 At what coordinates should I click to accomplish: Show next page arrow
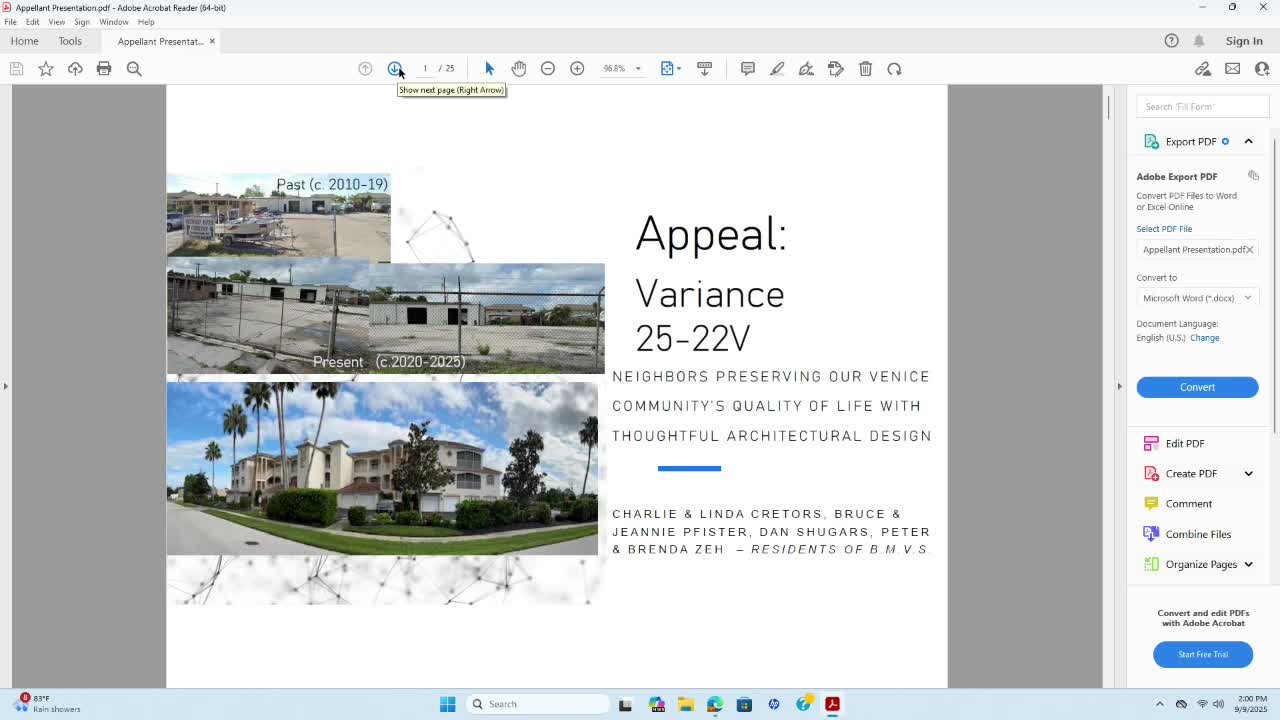point(394,68)
